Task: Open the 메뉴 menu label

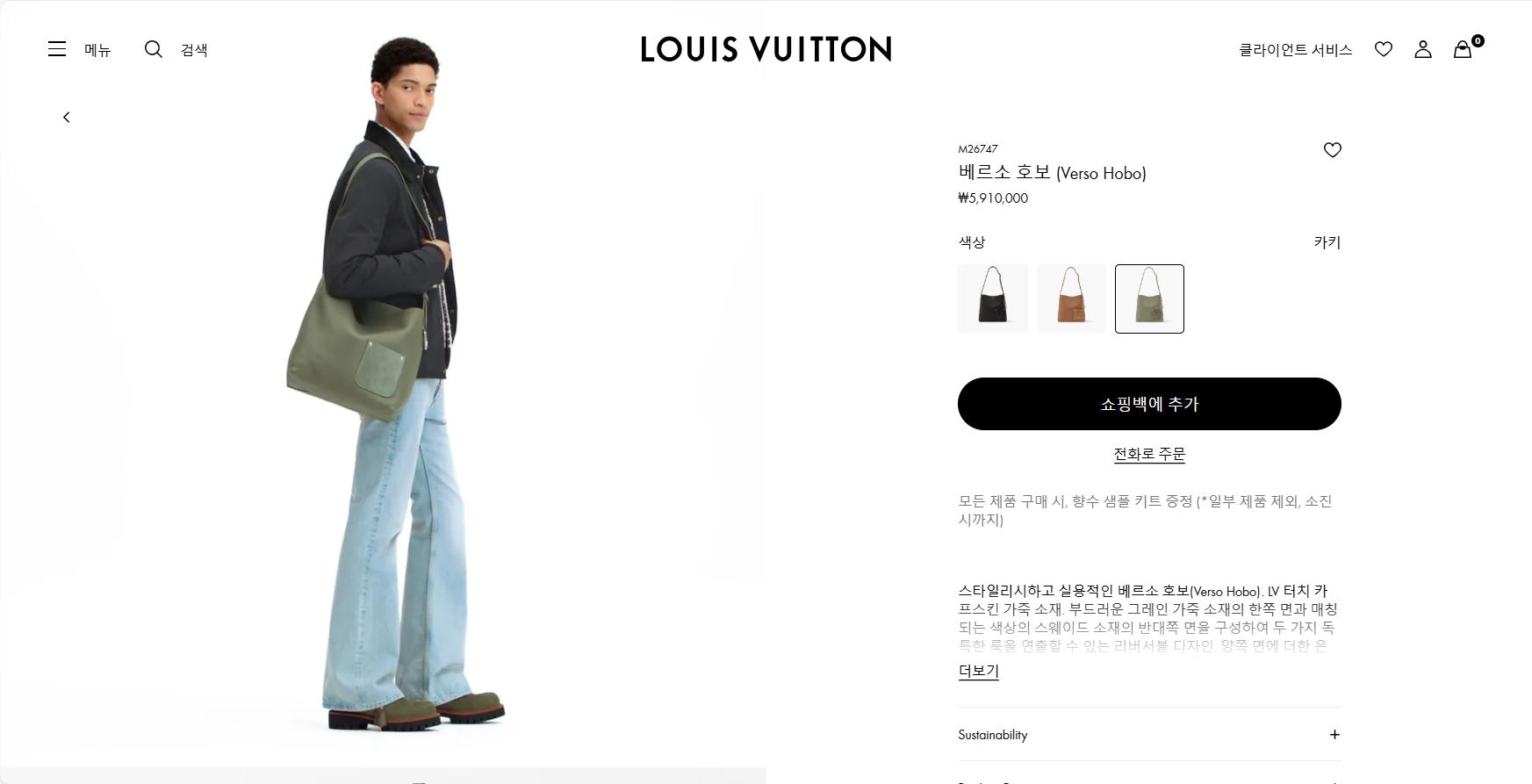Action: (x=97, y=50)
